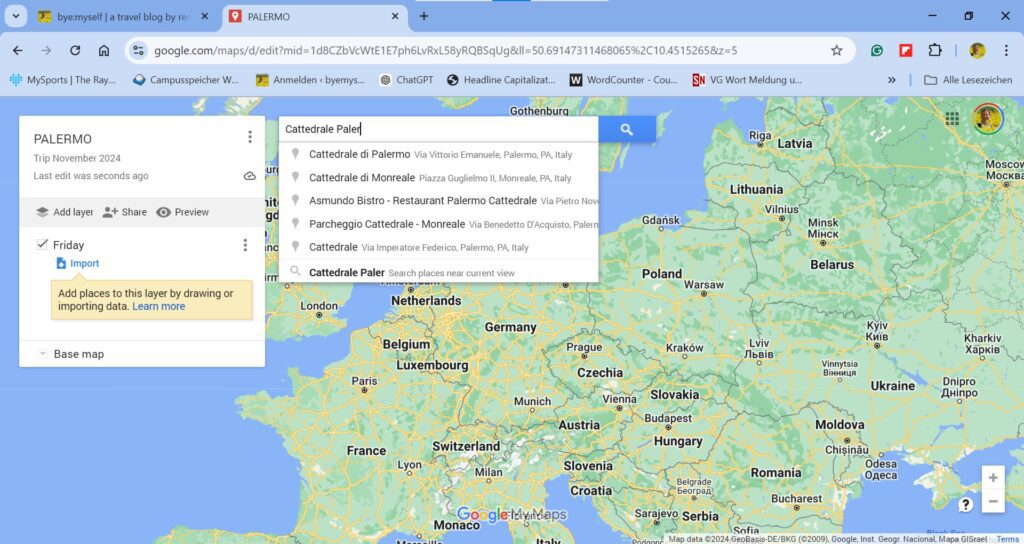1024x544 pixels.
Task: Open map help question mark
Action: click(965, 504)
